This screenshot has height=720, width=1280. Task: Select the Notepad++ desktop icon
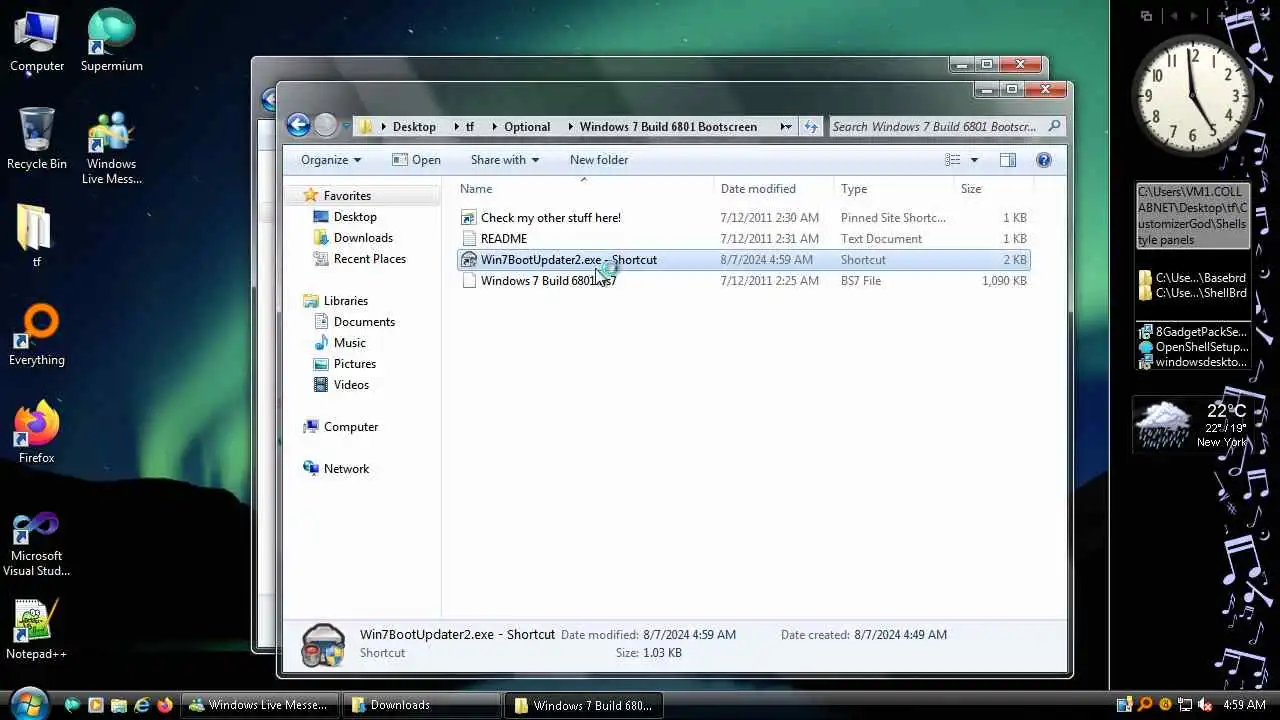[36, 629]
